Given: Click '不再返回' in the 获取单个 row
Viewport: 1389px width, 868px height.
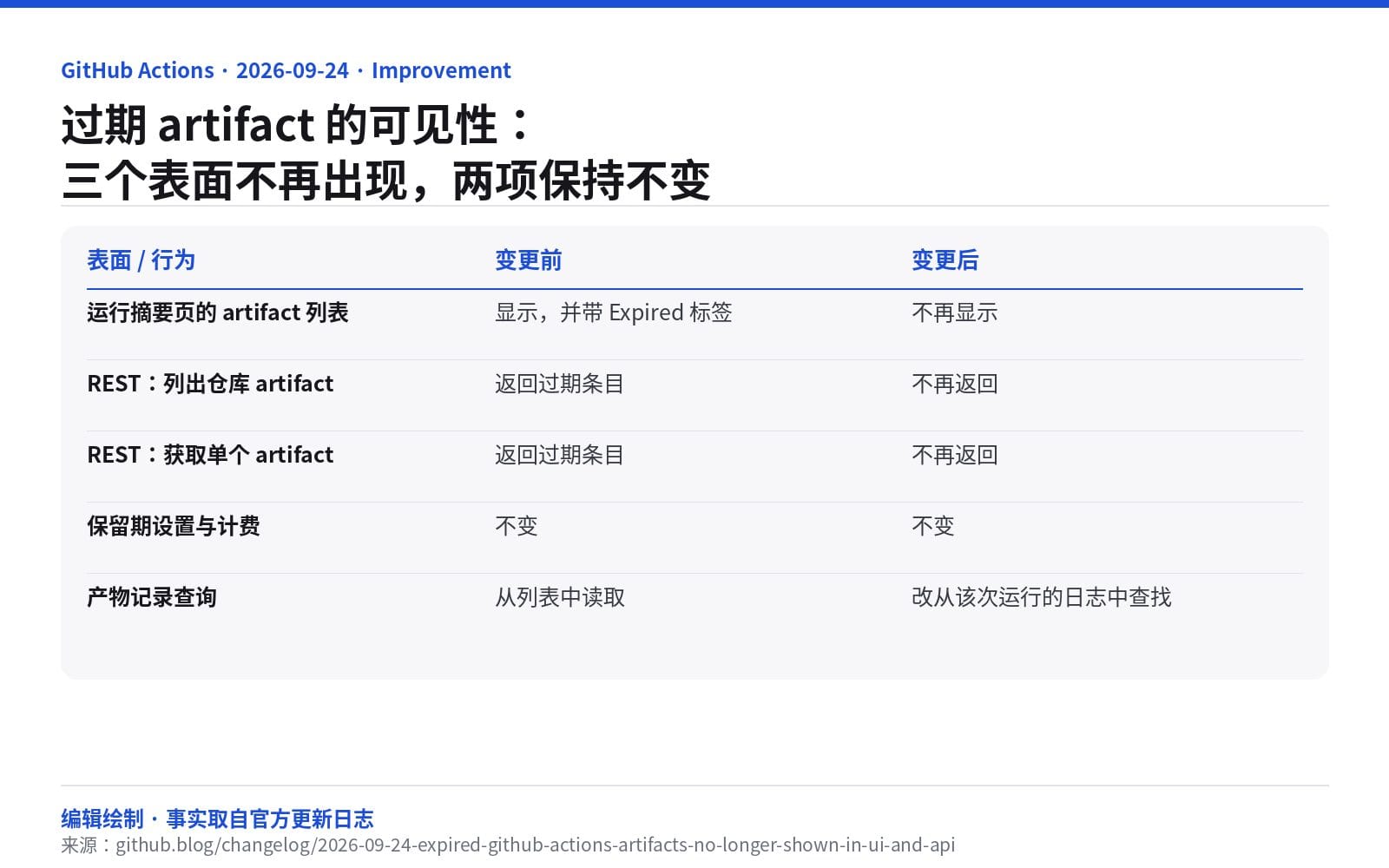Looking at the screenshot, I should tap(954, 455).
